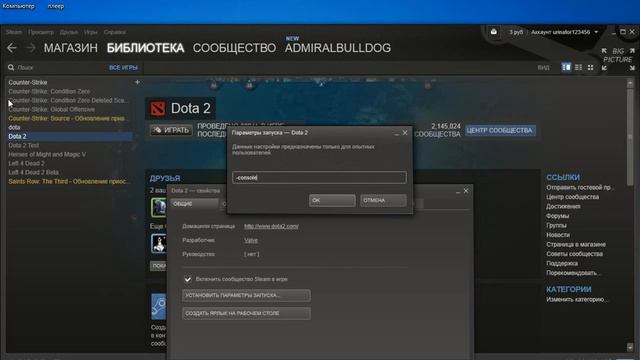Open Центр сообщества sidebar link
This screenshot has height=360, width=640.
(573, 197)
